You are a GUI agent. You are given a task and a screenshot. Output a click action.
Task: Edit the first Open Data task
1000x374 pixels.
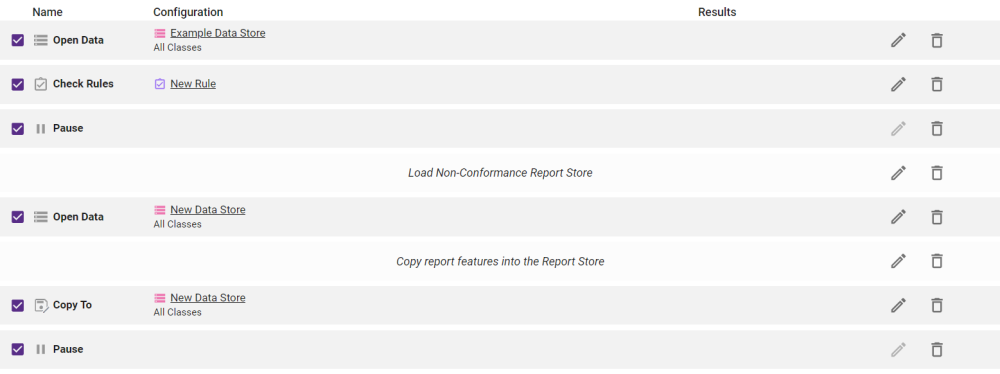tap(898, 40)
